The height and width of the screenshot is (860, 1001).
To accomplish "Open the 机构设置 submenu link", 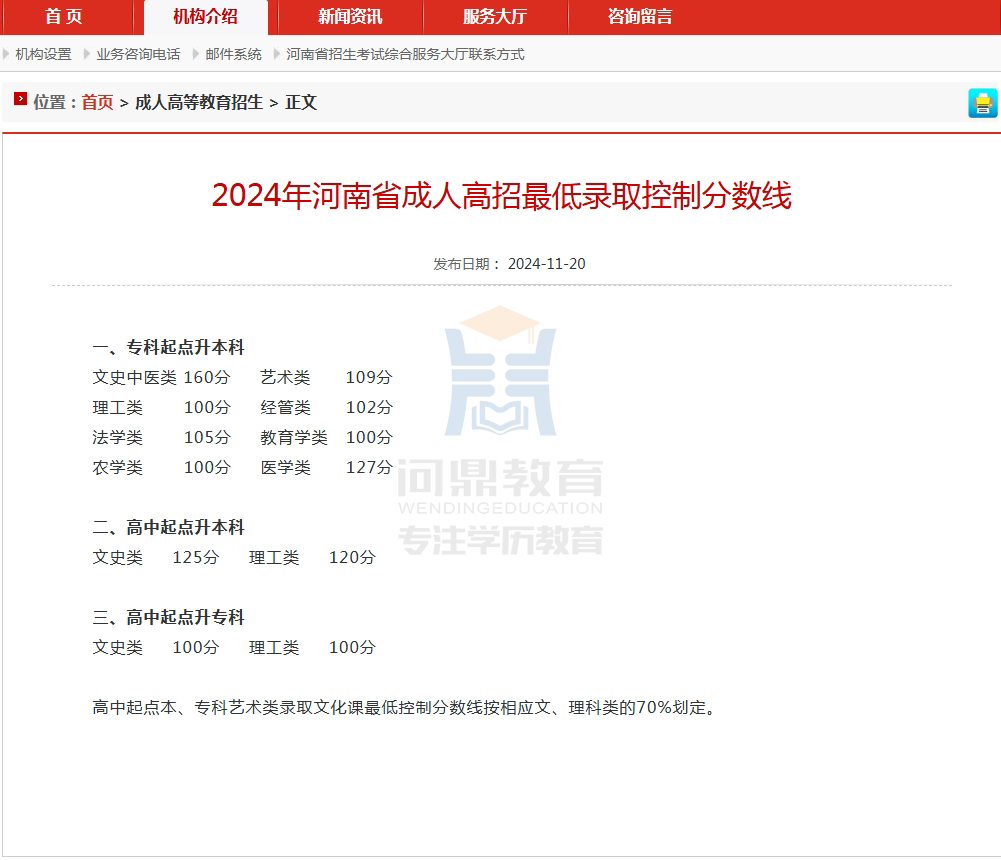I will click(x=44, y=54).
